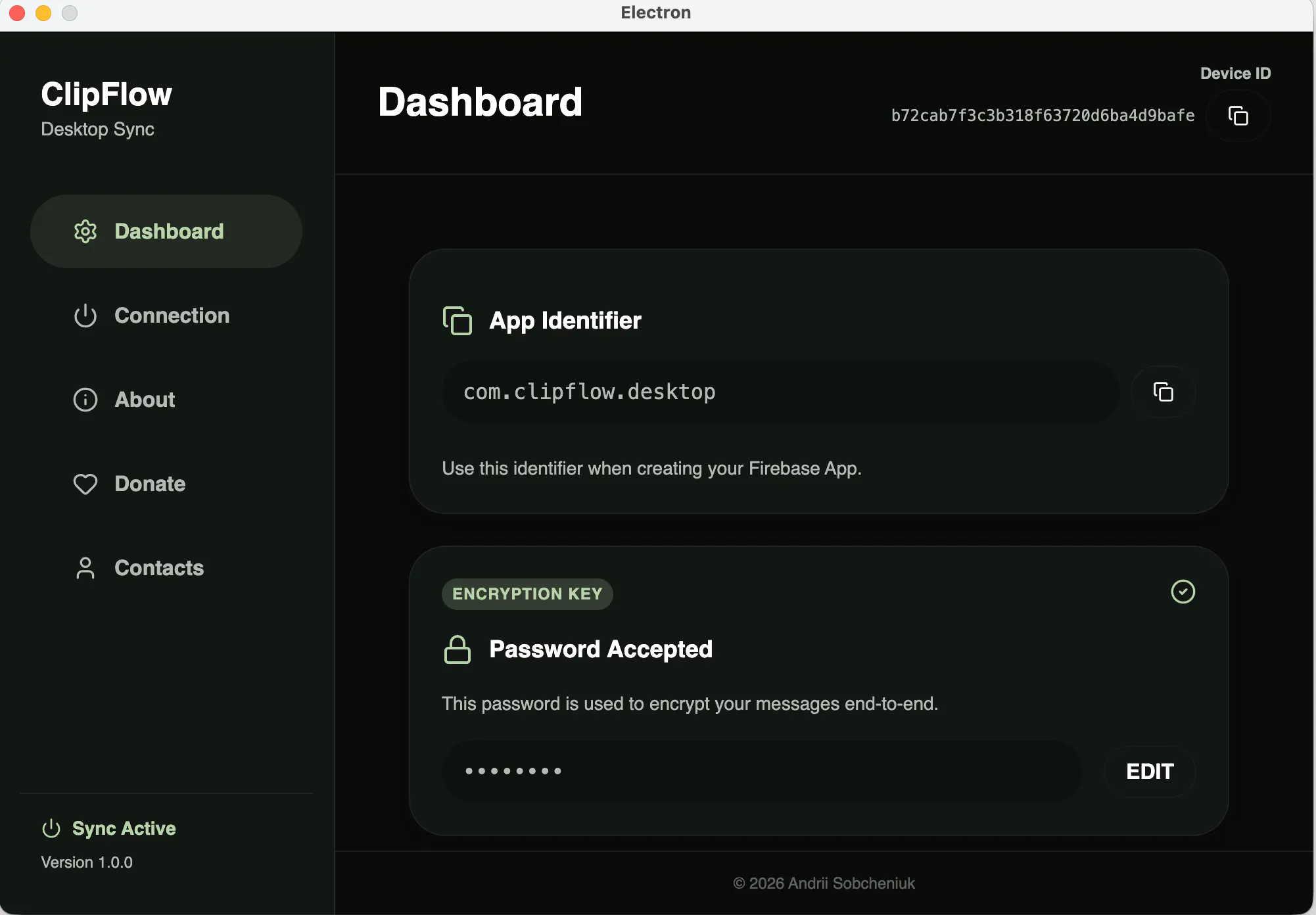Click the Sync Active power icon
This screenshot has height=915, width=1316.
pyautogui.click(x=51, y=828)
